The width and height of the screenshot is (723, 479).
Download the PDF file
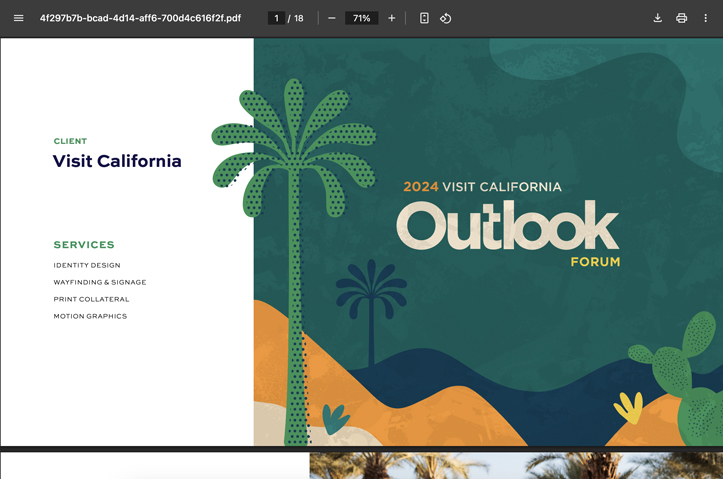coord(658,18)
